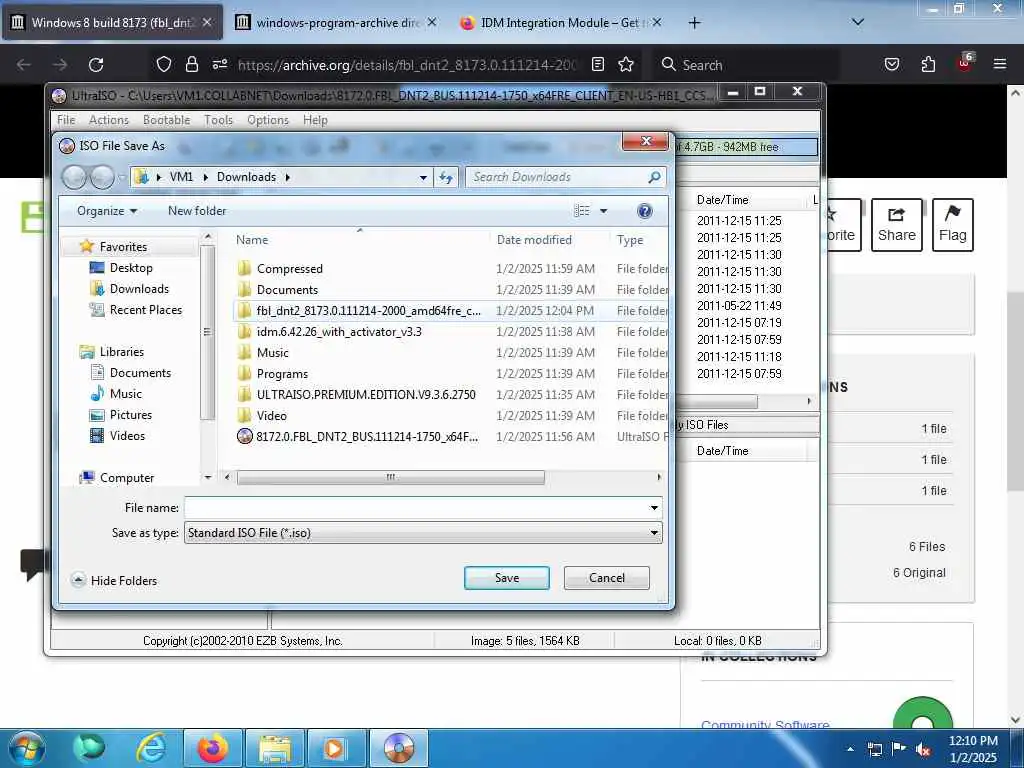Image resolution: width=1024 pixels, height=768 pixels.
Task: Click the horizontal scrollbar in file list
Action: [391, 477]
